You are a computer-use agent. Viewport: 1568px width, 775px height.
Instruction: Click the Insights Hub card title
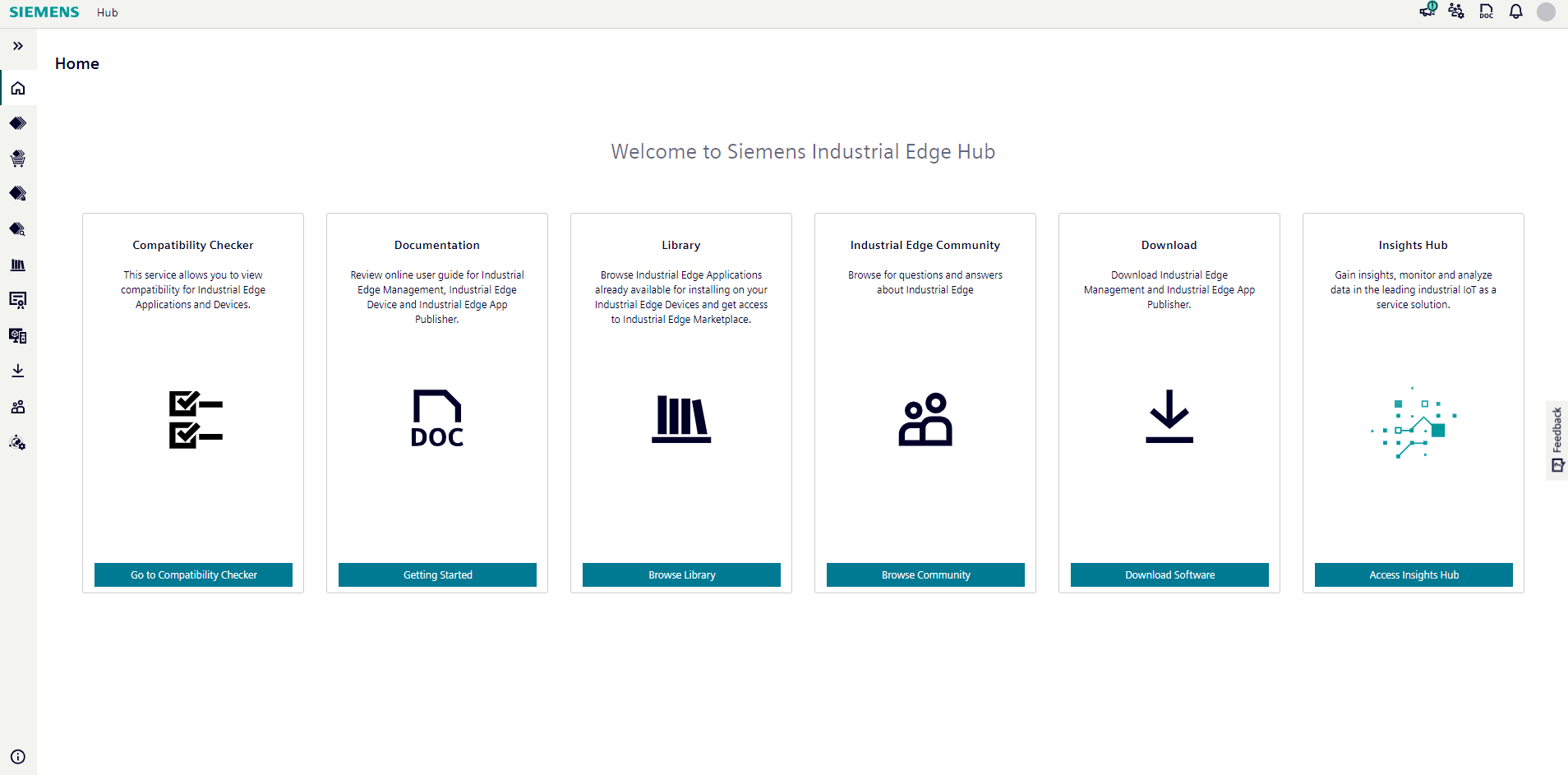point(1414,245)
